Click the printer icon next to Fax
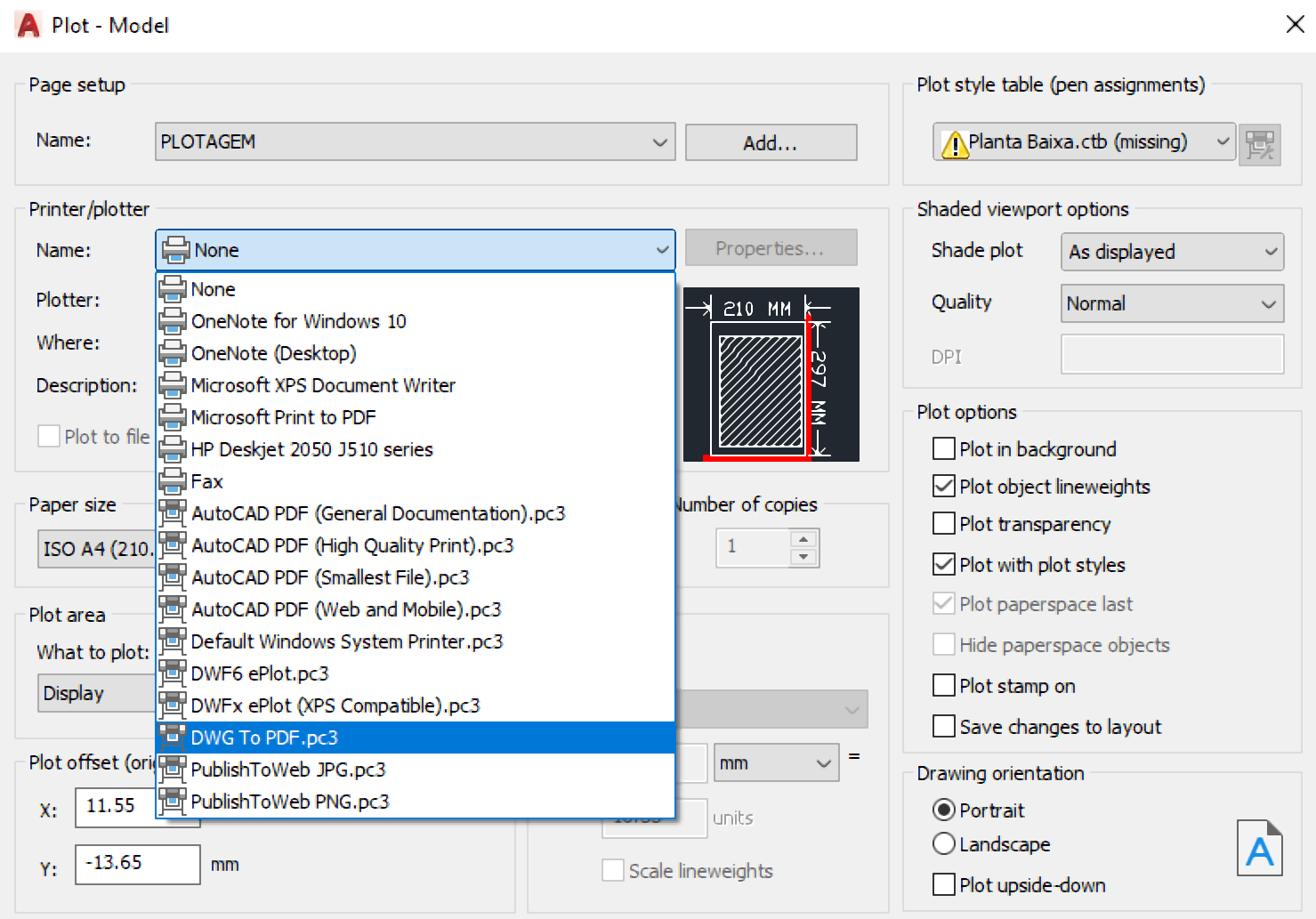 click(173, 481)
